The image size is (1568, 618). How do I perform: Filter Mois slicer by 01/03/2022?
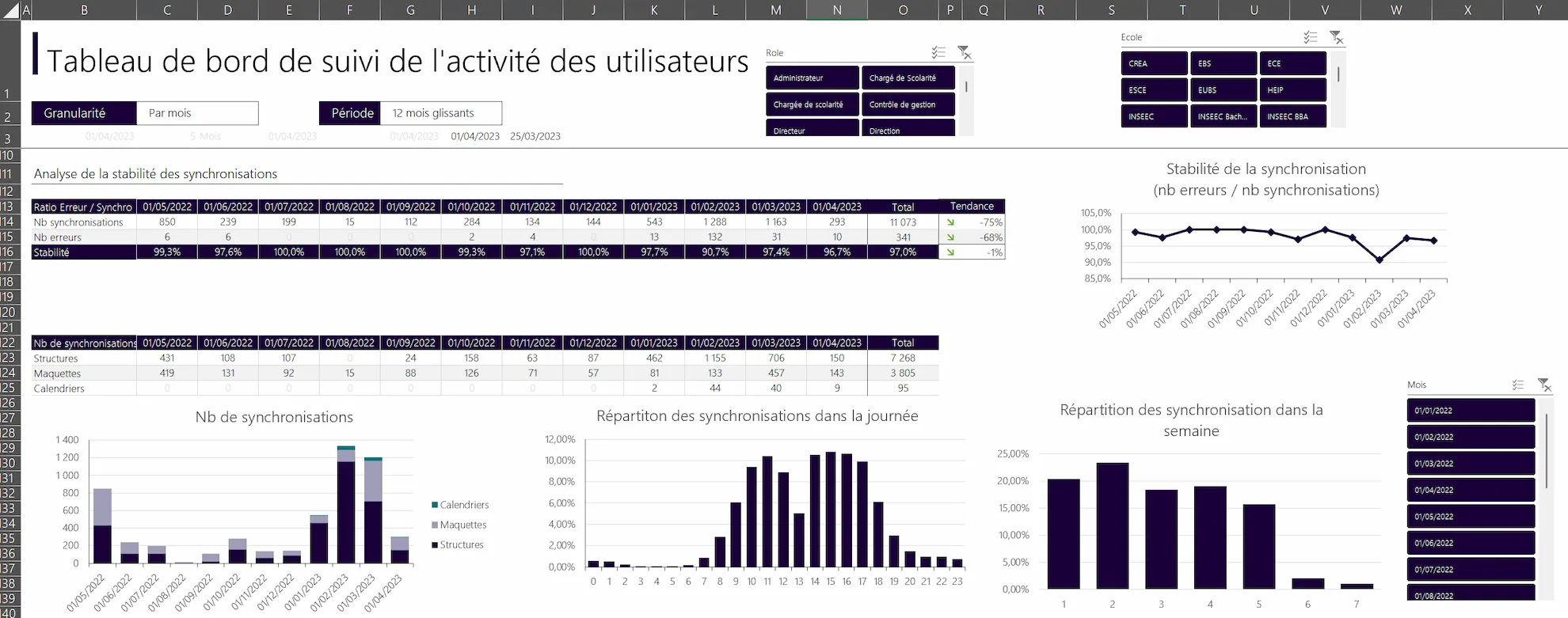[x=1471, y=464]
